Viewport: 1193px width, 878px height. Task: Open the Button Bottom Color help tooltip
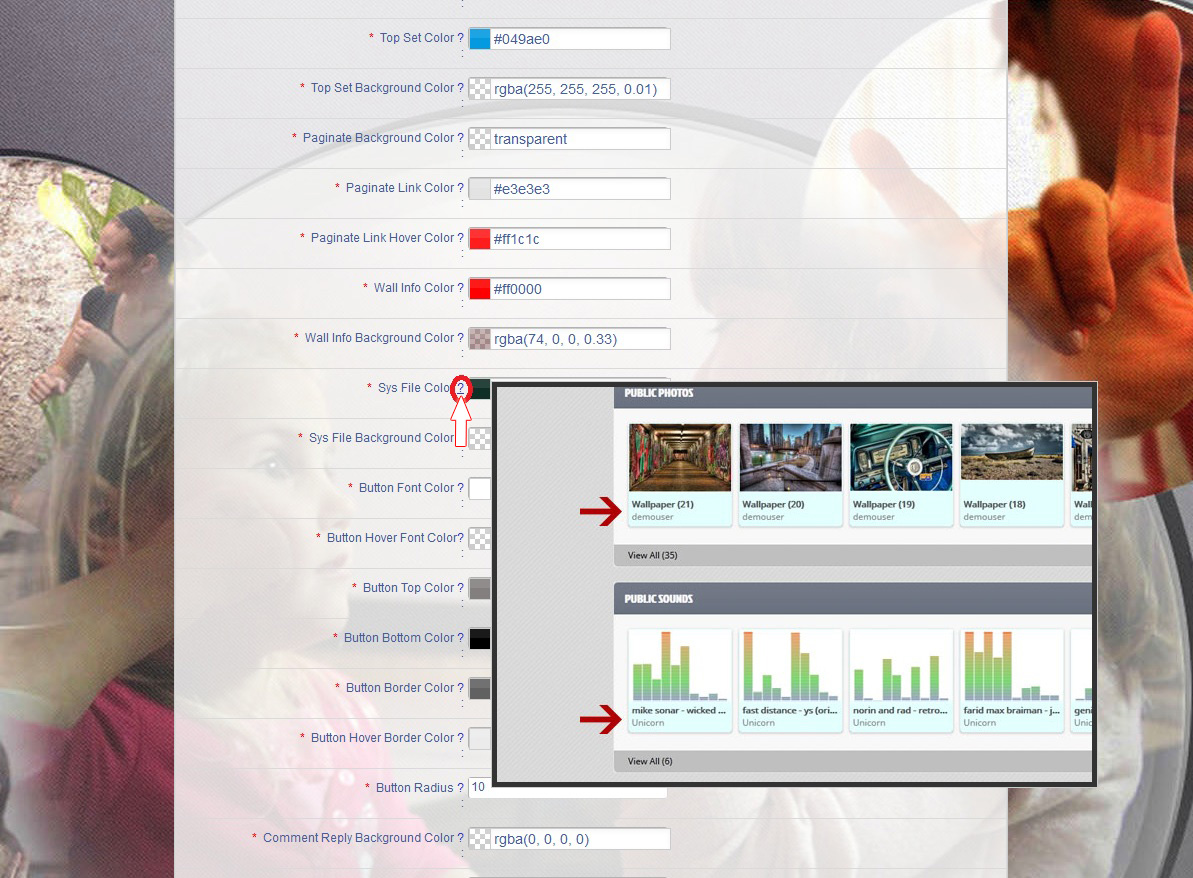tap(460, 638)
